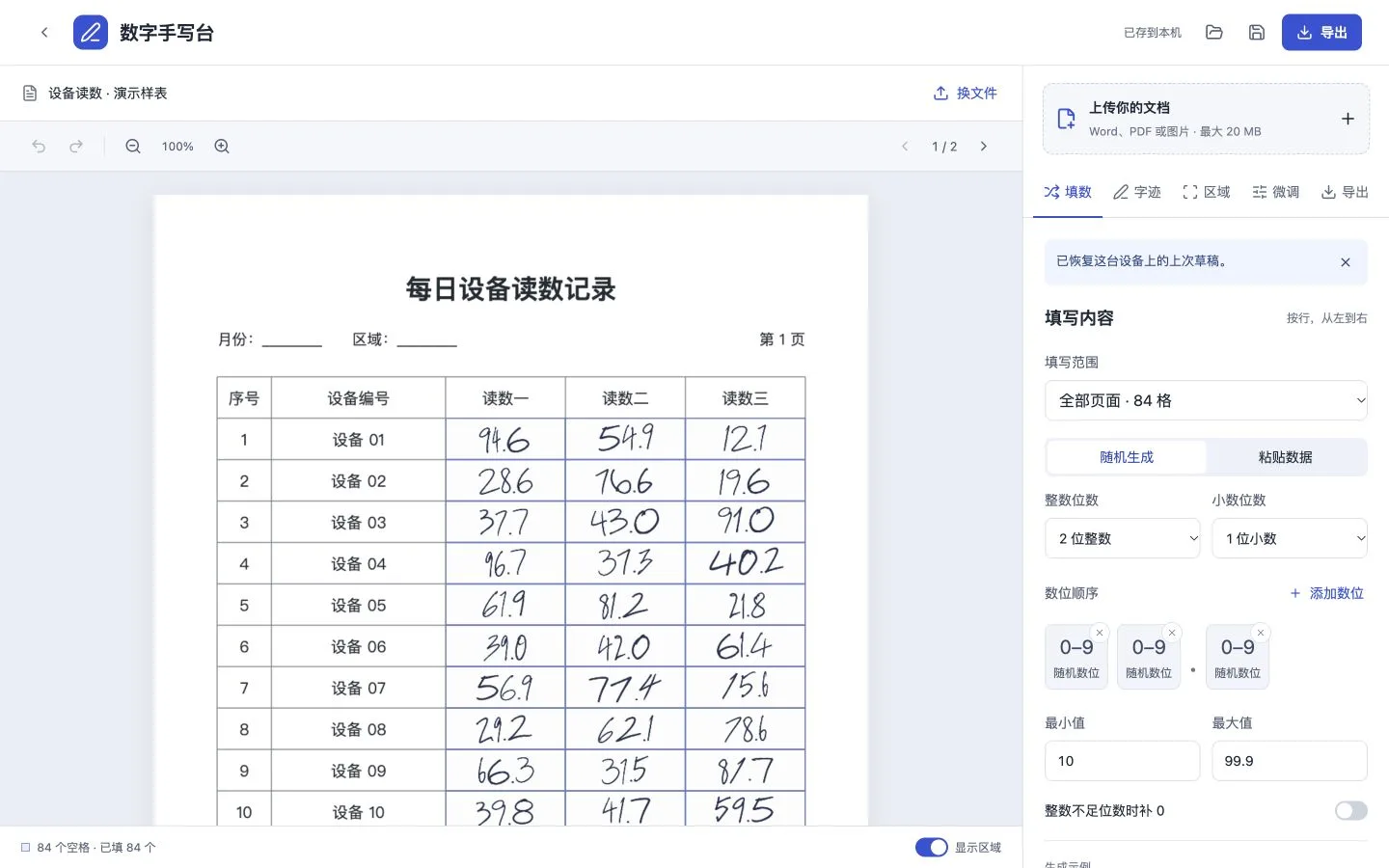Select the 粘贴数据 mode

click(x=1286, y=457)
